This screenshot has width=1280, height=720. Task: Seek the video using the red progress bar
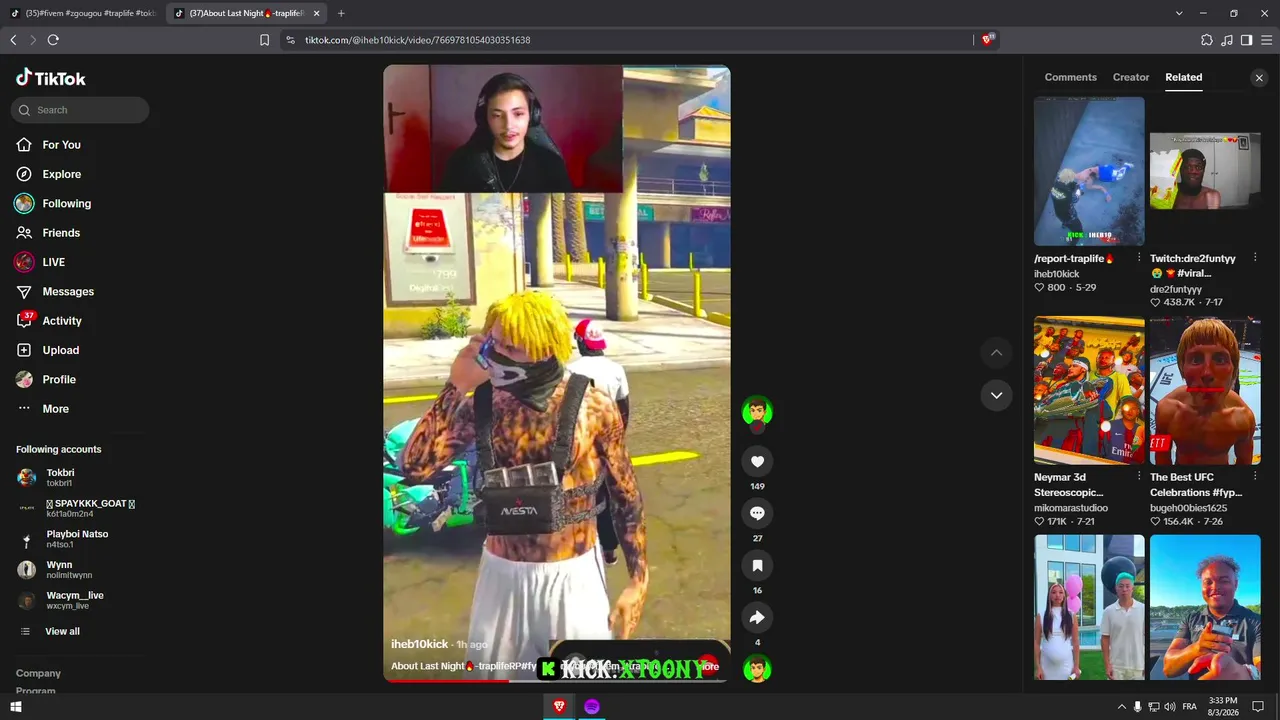coord(557,681)
